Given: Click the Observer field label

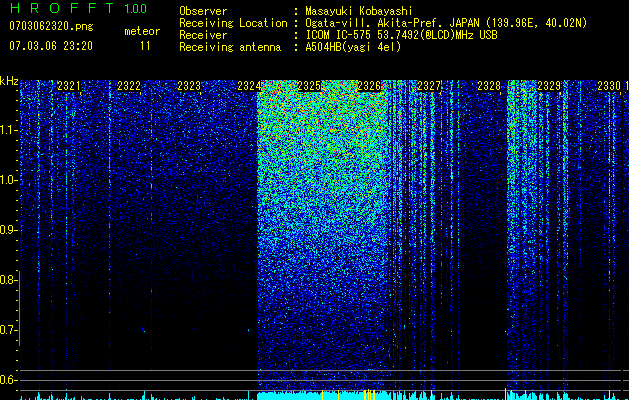Looking at the screenshot, I should 203,11.
